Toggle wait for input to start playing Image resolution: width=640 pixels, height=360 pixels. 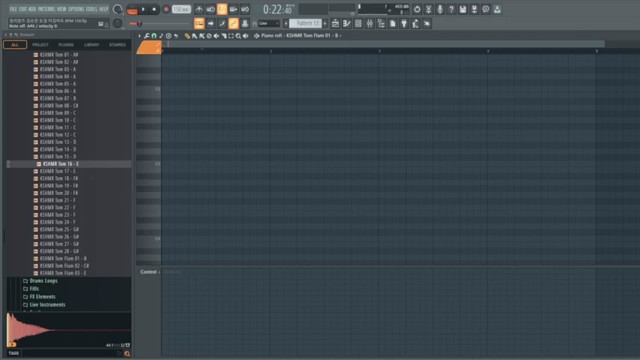click(x=210, y=9)
